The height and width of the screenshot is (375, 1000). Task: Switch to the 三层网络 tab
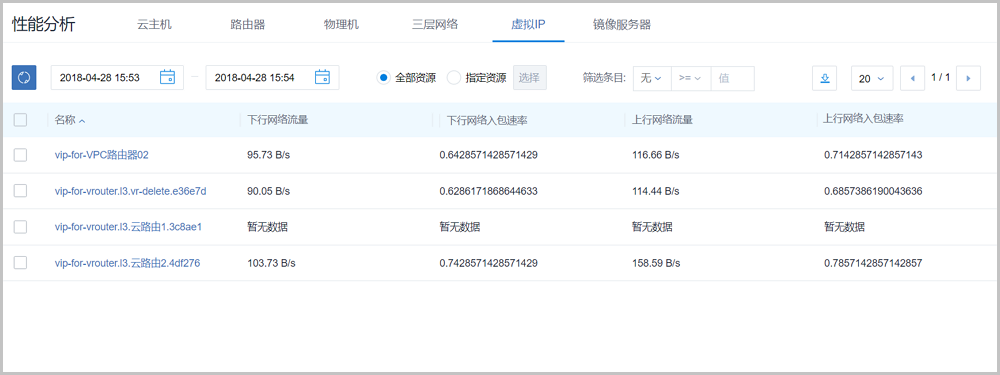(x=435, y=25)
